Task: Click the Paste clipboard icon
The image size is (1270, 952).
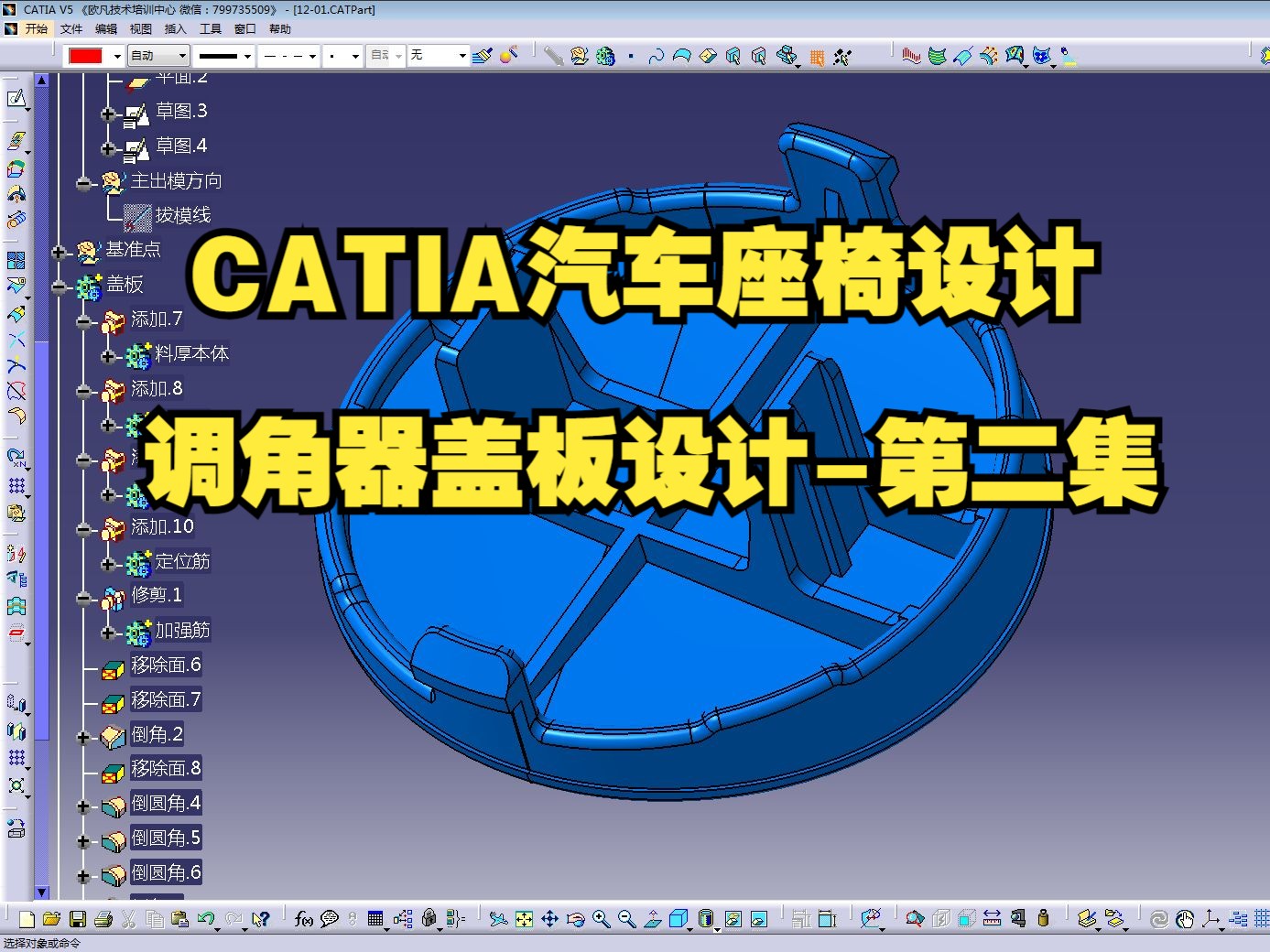Action: pyautogui.click(x=180, y=919)
